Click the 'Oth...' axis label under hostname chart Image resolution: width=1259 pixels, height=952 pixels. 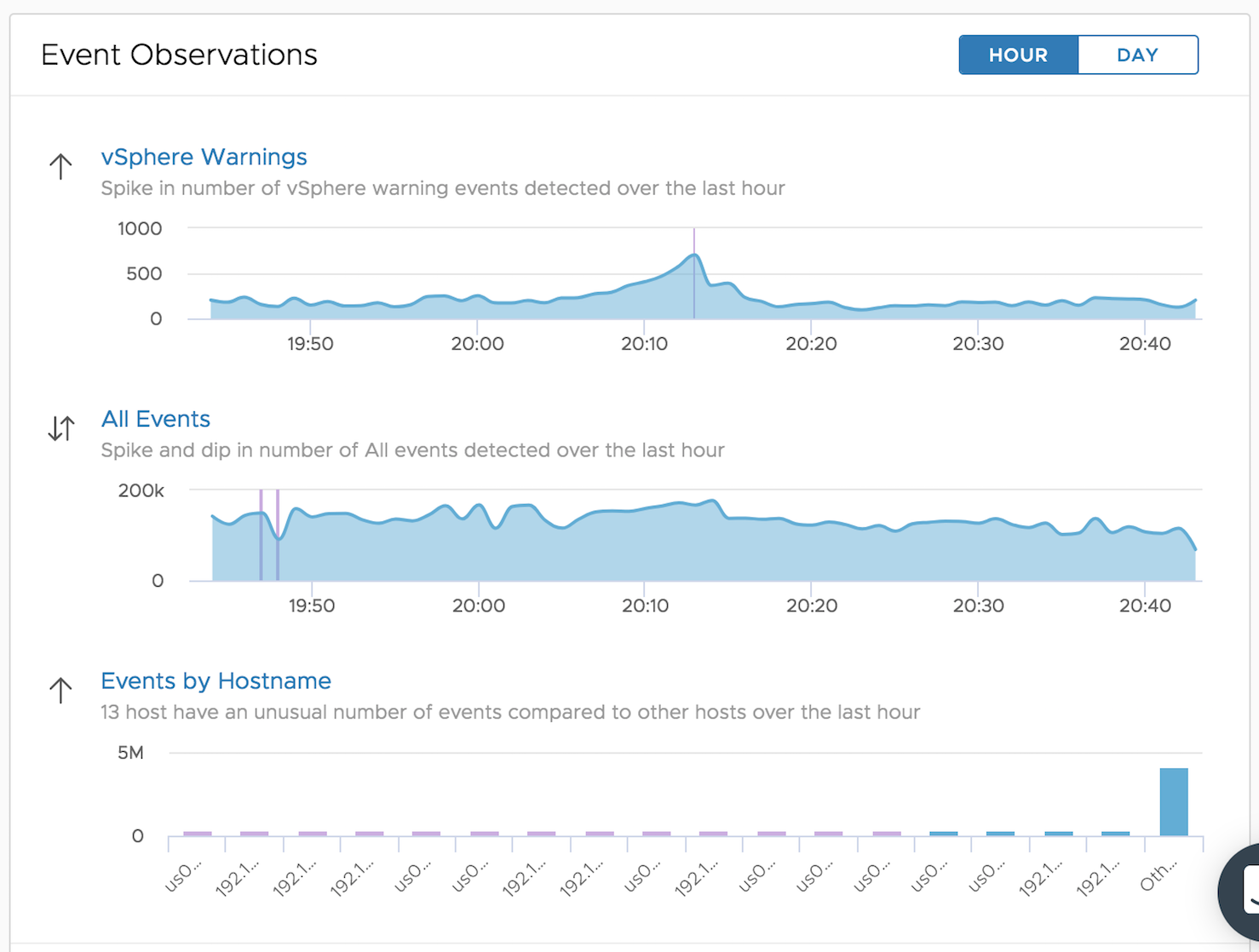click(x=1159, y=875)
